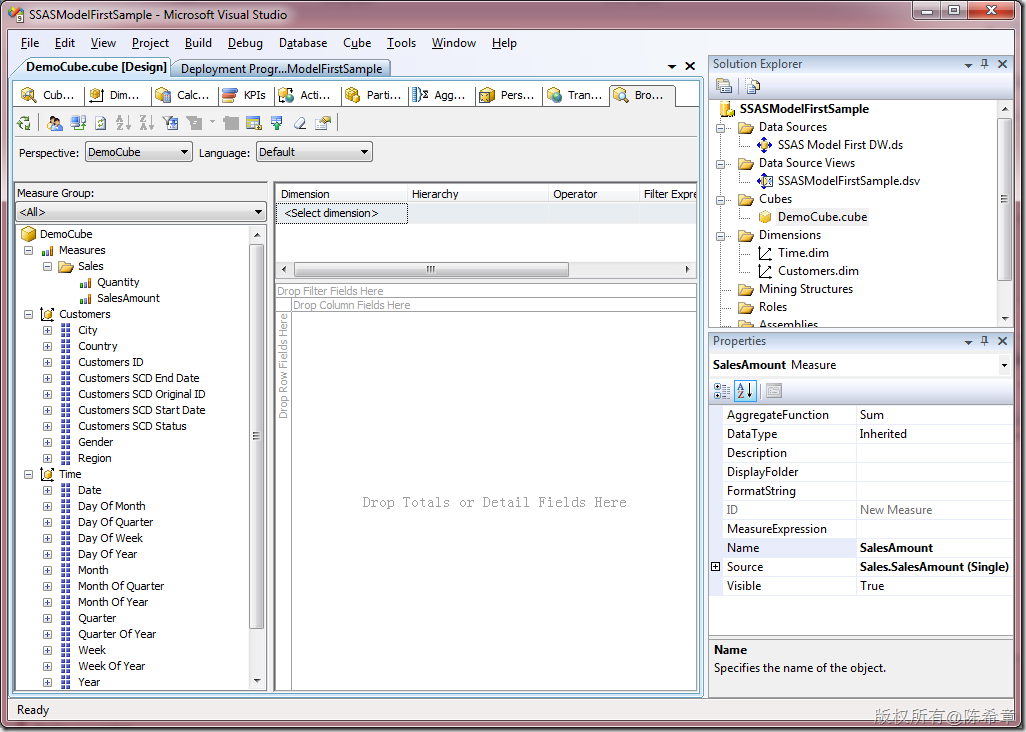Click the Property Pages icon in Properties panel
Image resolution: width=1026 pixels, height=732 pixels.
774,391
